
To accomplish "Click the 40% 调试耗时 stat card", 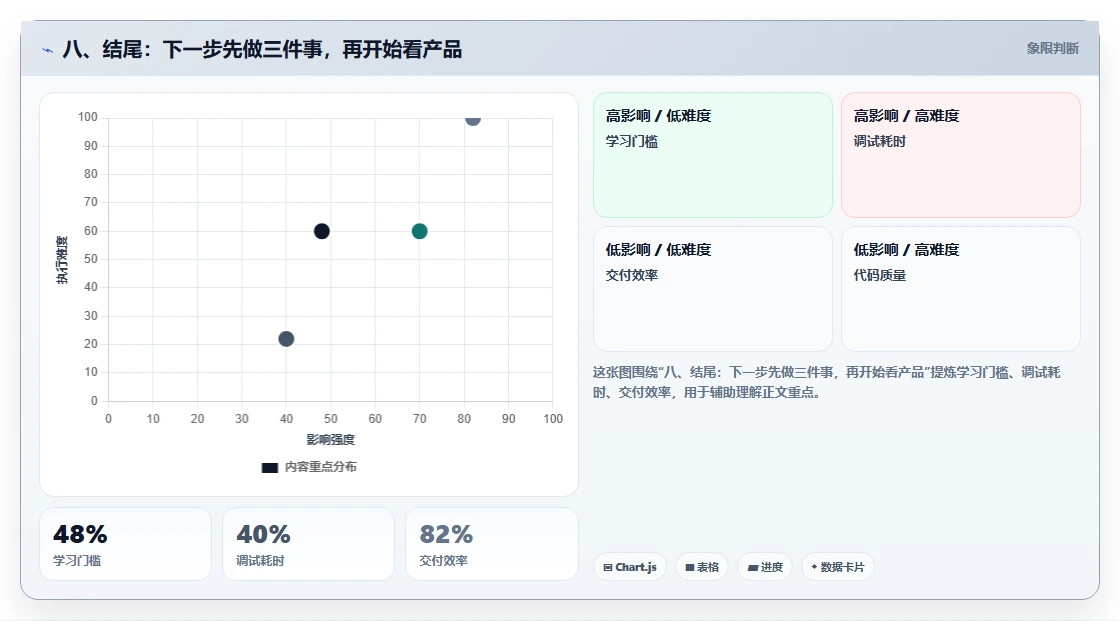I will tap(309, 544).
